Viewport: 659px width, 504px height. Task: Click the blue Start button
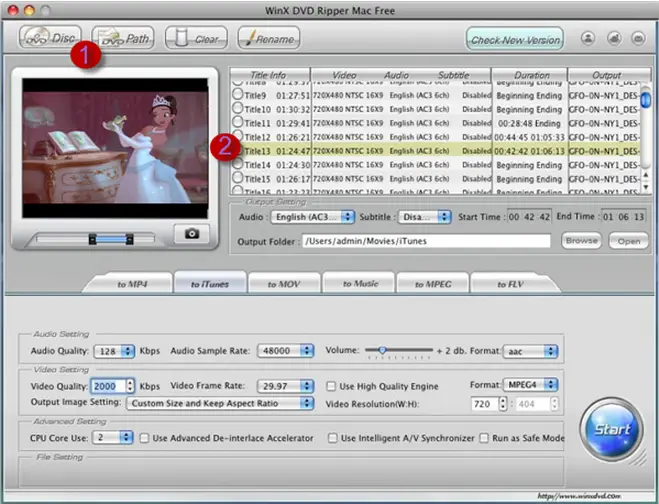pyautogui.click(x=612, y=429)
